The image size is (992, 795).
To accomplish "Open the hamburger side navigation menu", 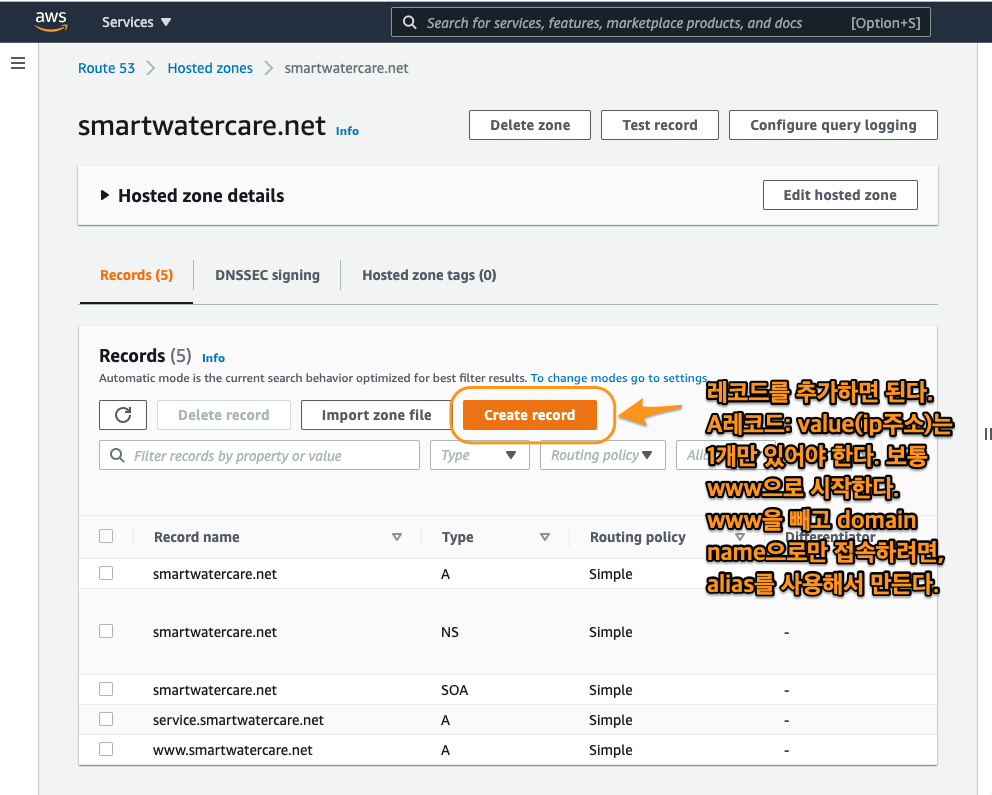I will tap(17, 64).
